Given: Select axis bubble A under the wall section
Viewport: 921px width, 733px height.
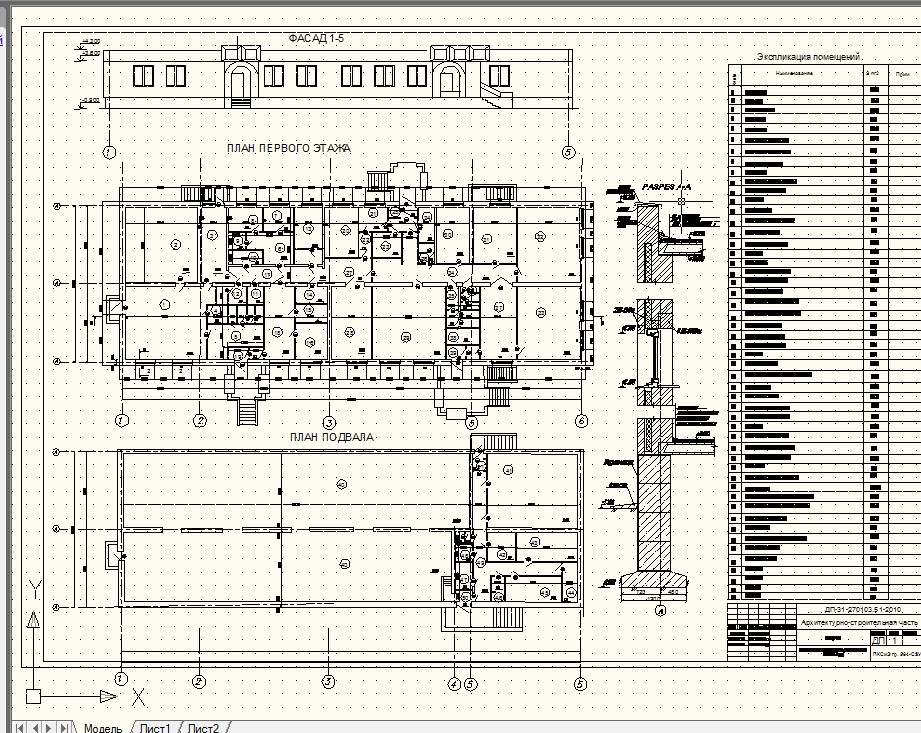Looking at the screenshot, I should (660, 611).
